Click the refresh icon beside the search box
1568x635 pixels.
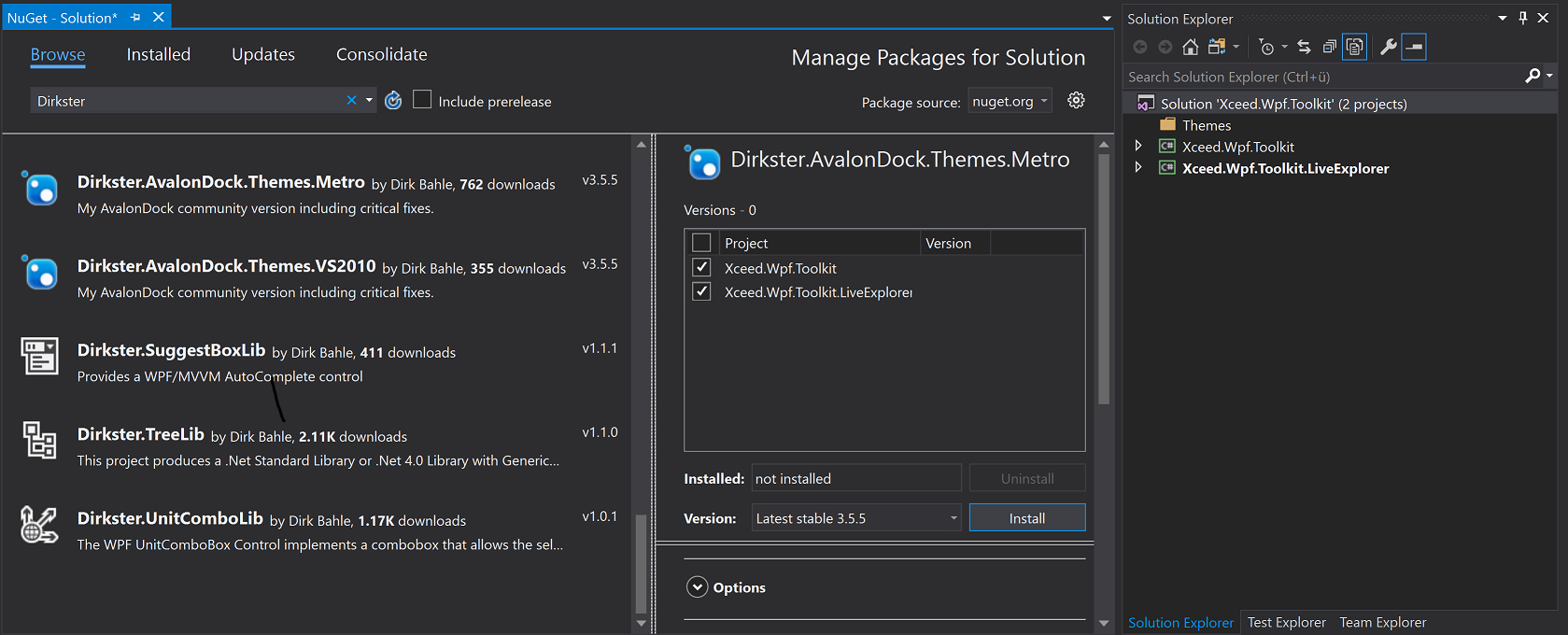tap(393, 100)
